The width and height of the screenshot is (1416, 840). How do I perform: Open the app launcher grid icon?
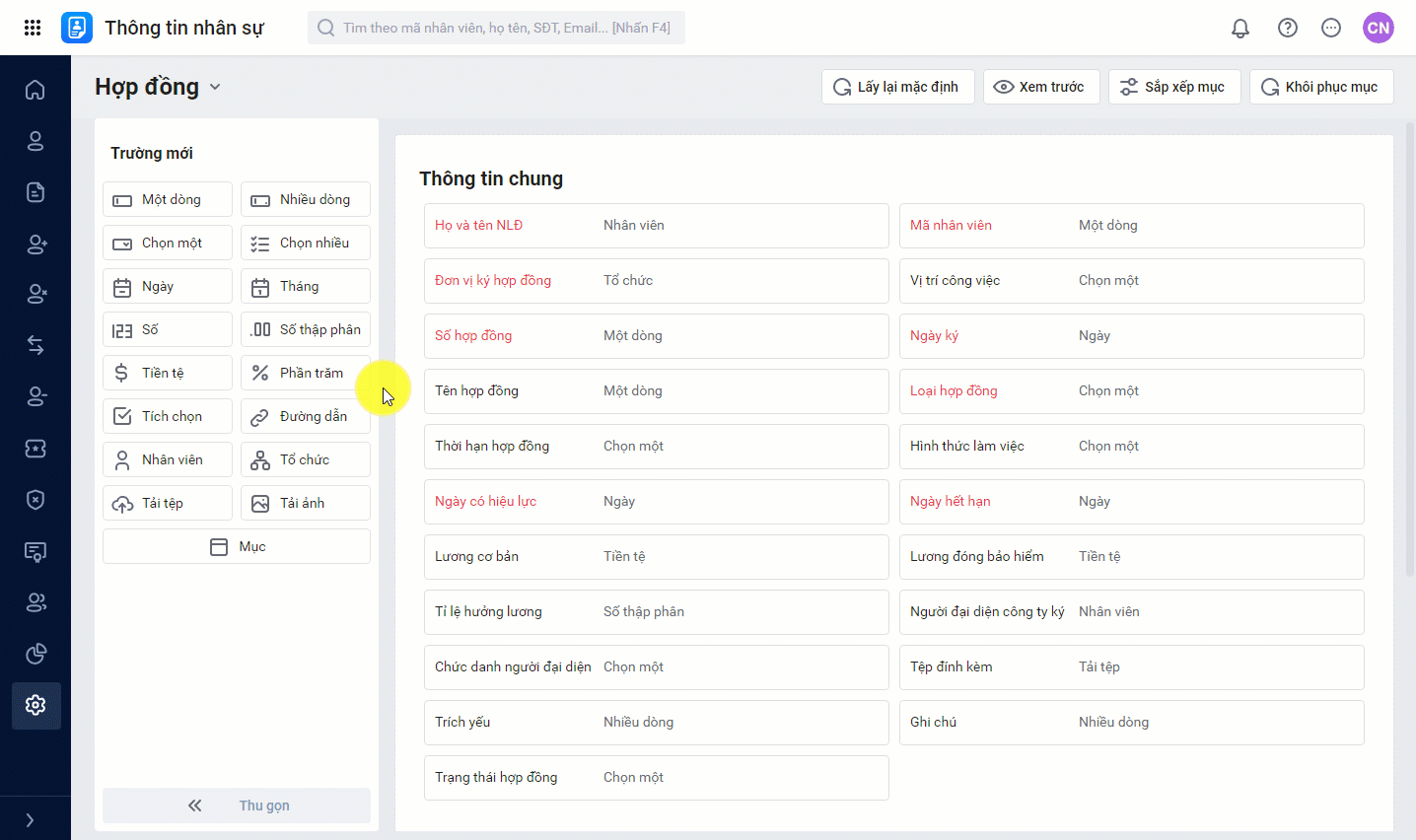tap(33, 28)
